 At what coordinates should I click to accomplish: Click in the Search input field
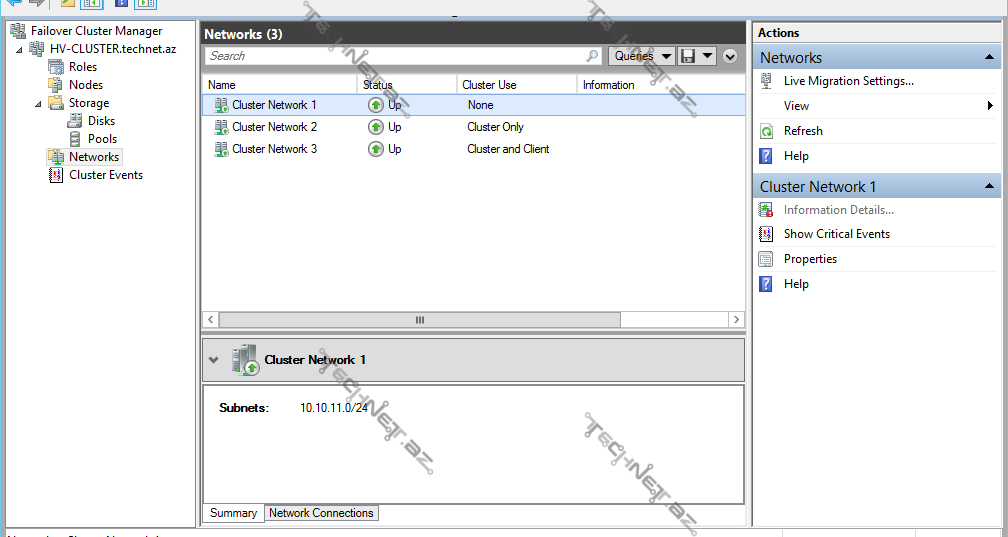[395, 56]
